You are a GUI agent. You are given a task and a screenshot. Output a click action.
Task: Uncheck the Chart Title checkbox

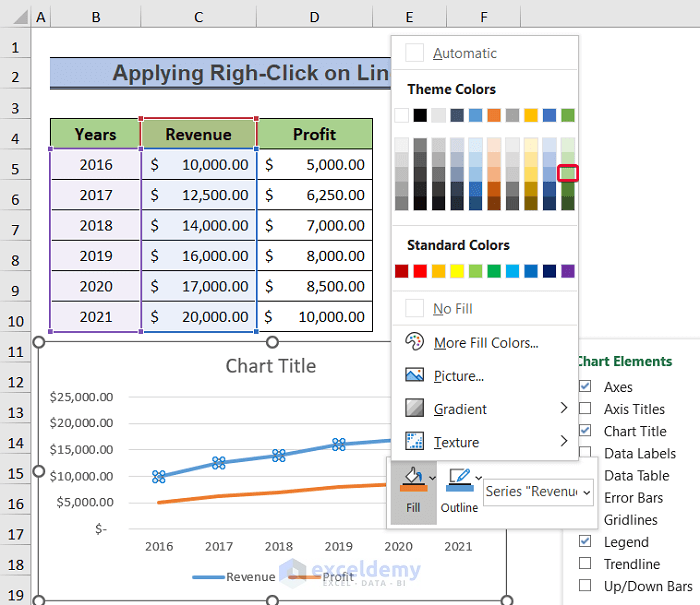[x=585, y=430]
